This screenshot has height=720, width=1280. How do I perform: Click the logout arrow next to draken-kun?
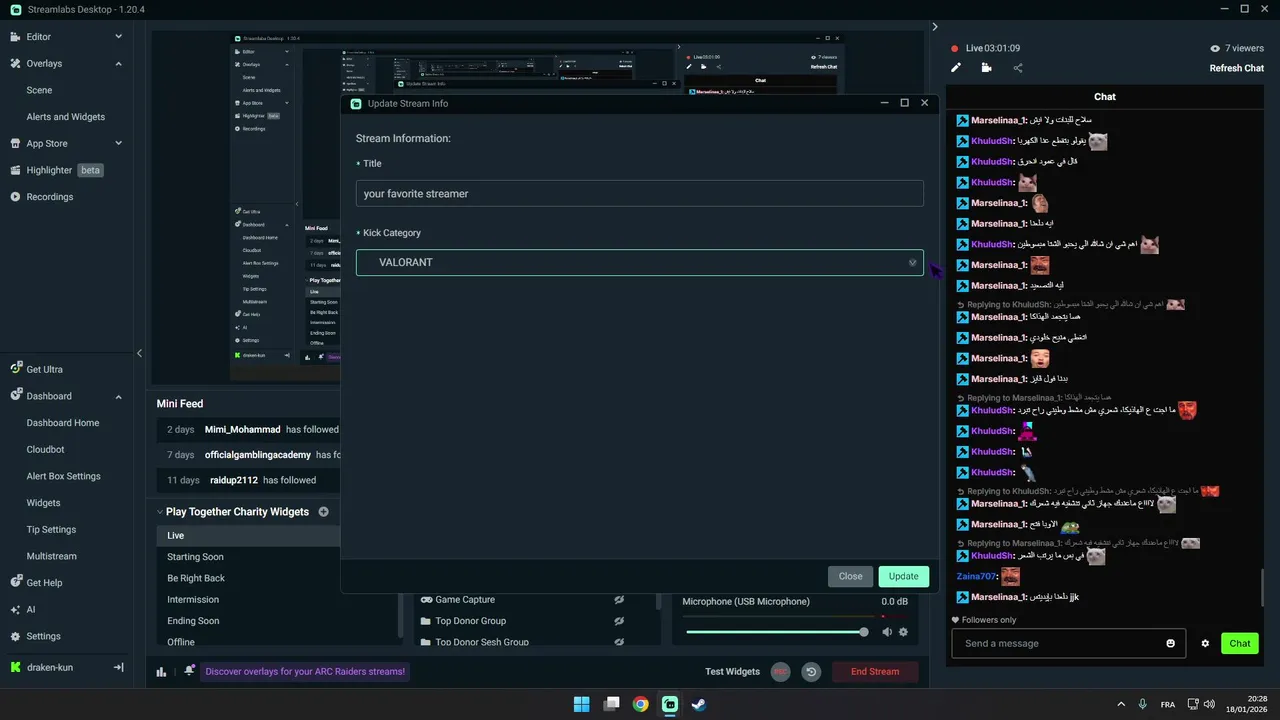pyautogui.click(x=119, y=667)
